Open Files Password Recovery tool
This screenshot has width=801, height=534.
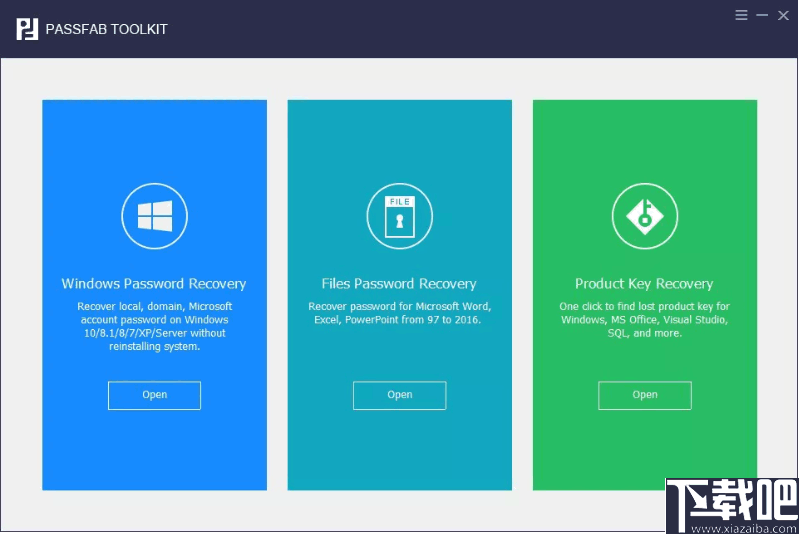[x=399, y=395]
